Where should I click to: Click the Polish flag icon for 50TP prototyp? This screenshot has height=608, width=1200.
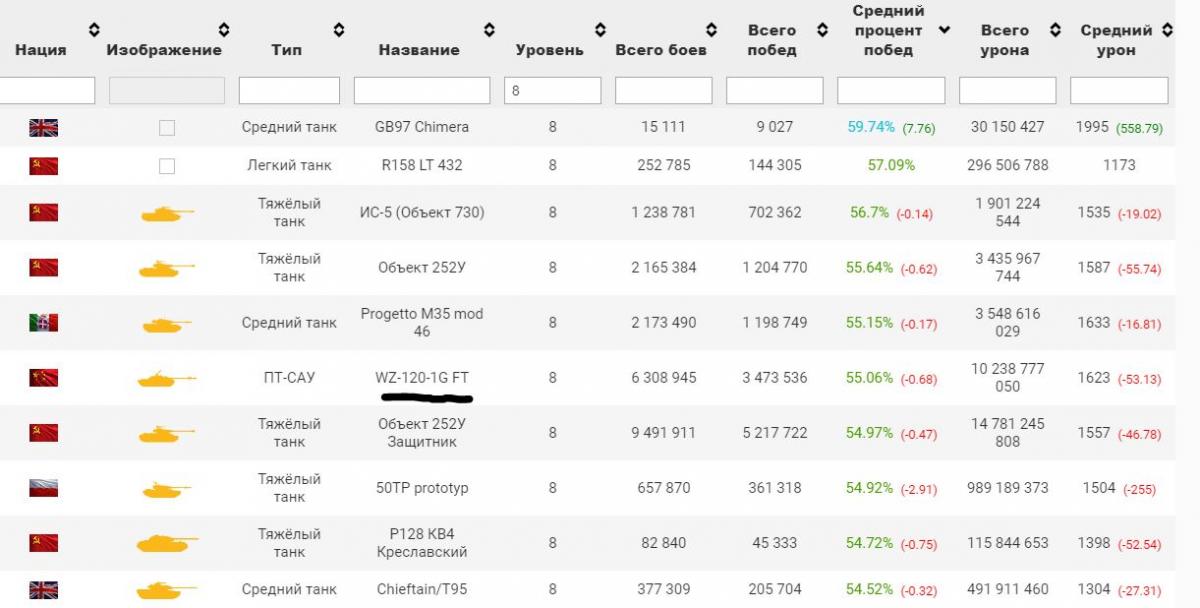tap(43, 488)
